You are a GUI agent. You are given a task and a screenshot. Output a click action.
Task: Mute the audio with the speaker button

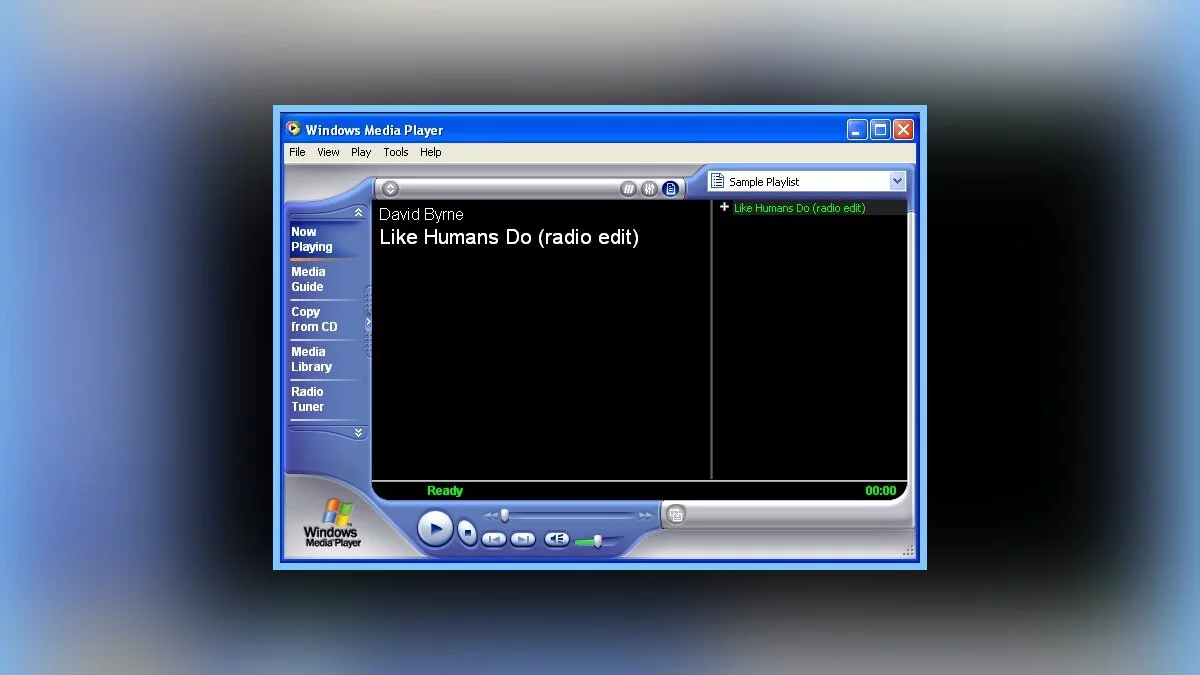(x=557, y=539)
